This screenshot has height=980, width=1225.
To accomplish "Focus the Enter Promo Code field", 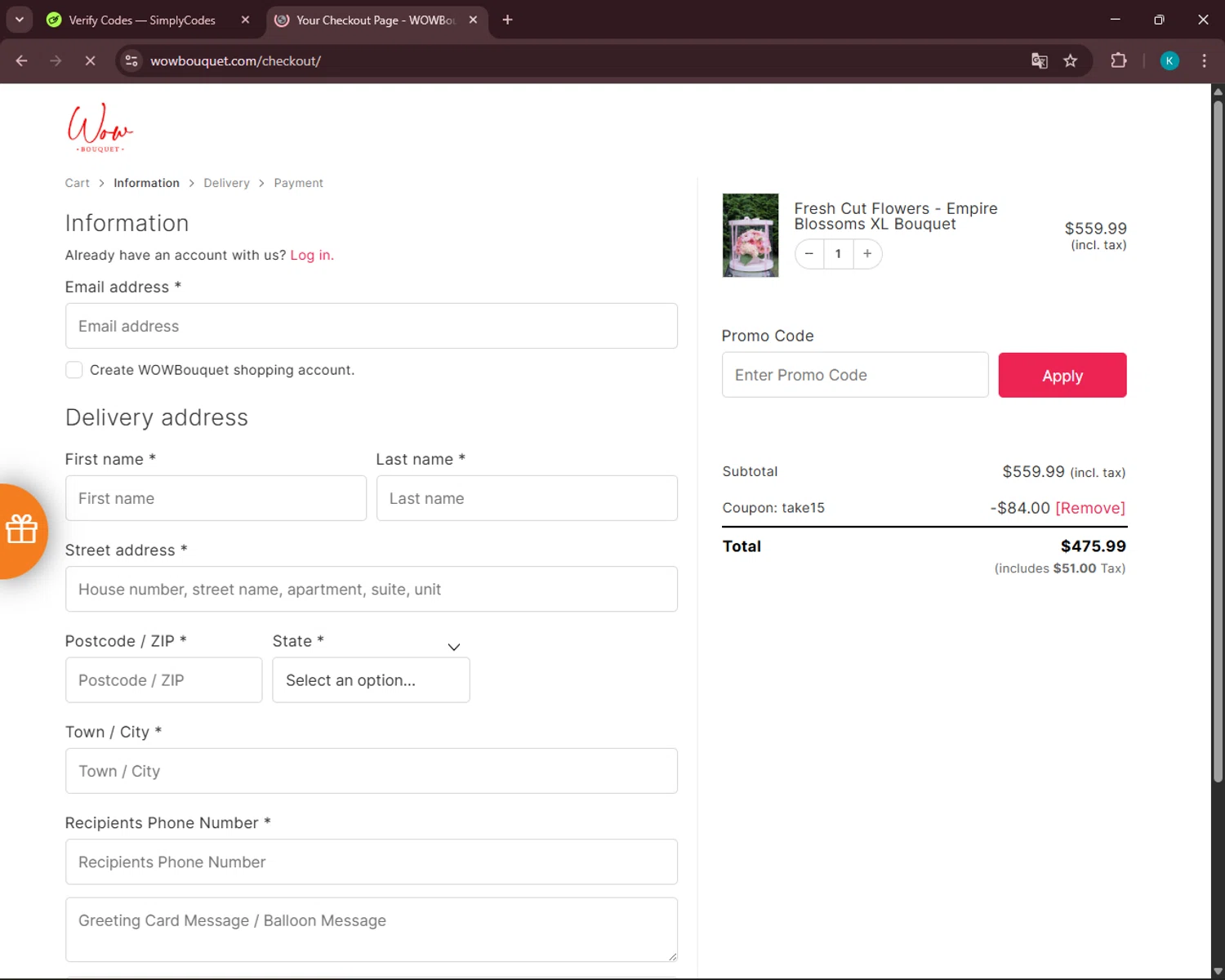I will [855, 375].
